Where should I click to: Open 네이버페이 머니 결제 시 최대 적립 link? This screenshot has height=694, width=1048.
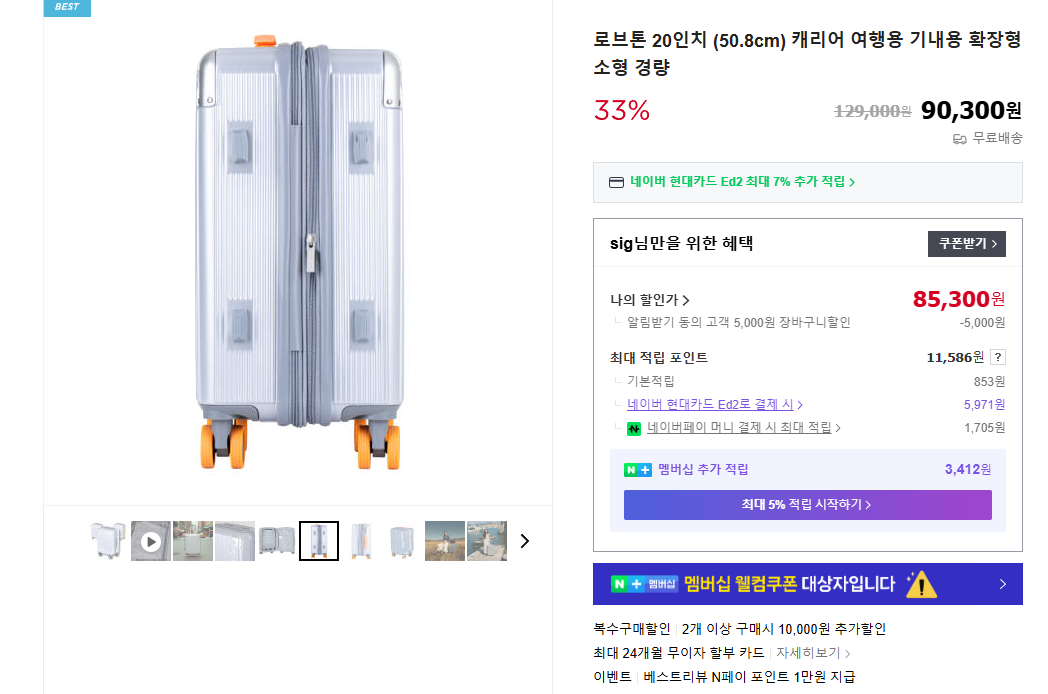[743, 428]
